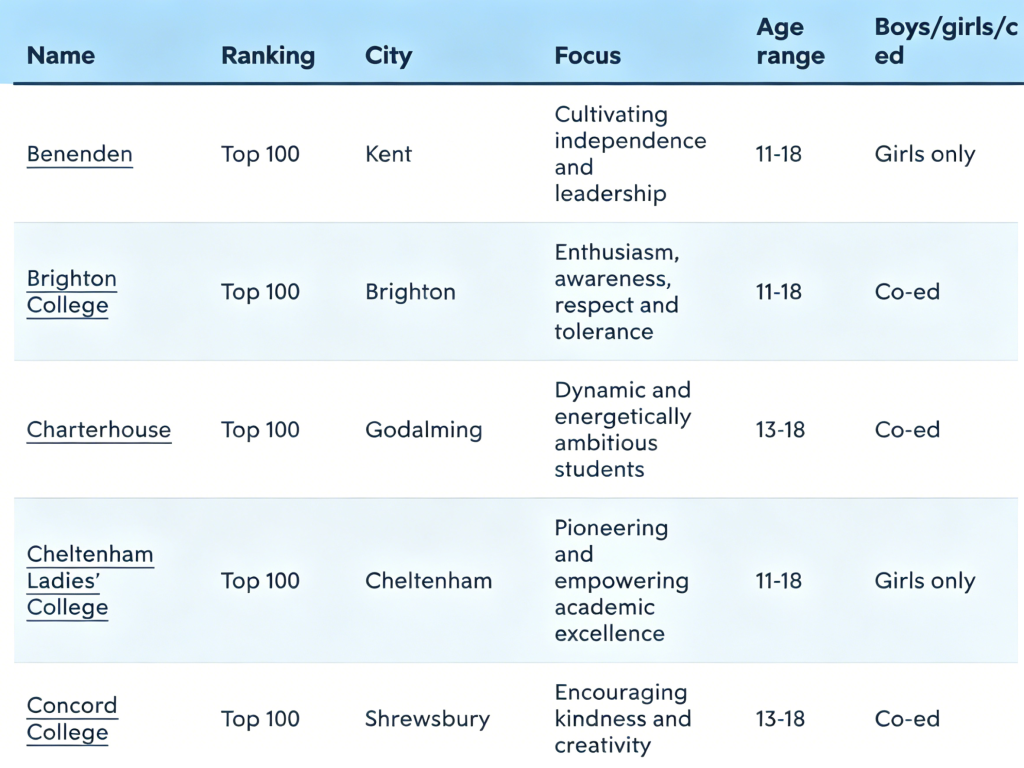This screenshot has height=768, width=1024.
Task: Open the Cheltenham Ladies' College link
Action: [x=90, y=581]
